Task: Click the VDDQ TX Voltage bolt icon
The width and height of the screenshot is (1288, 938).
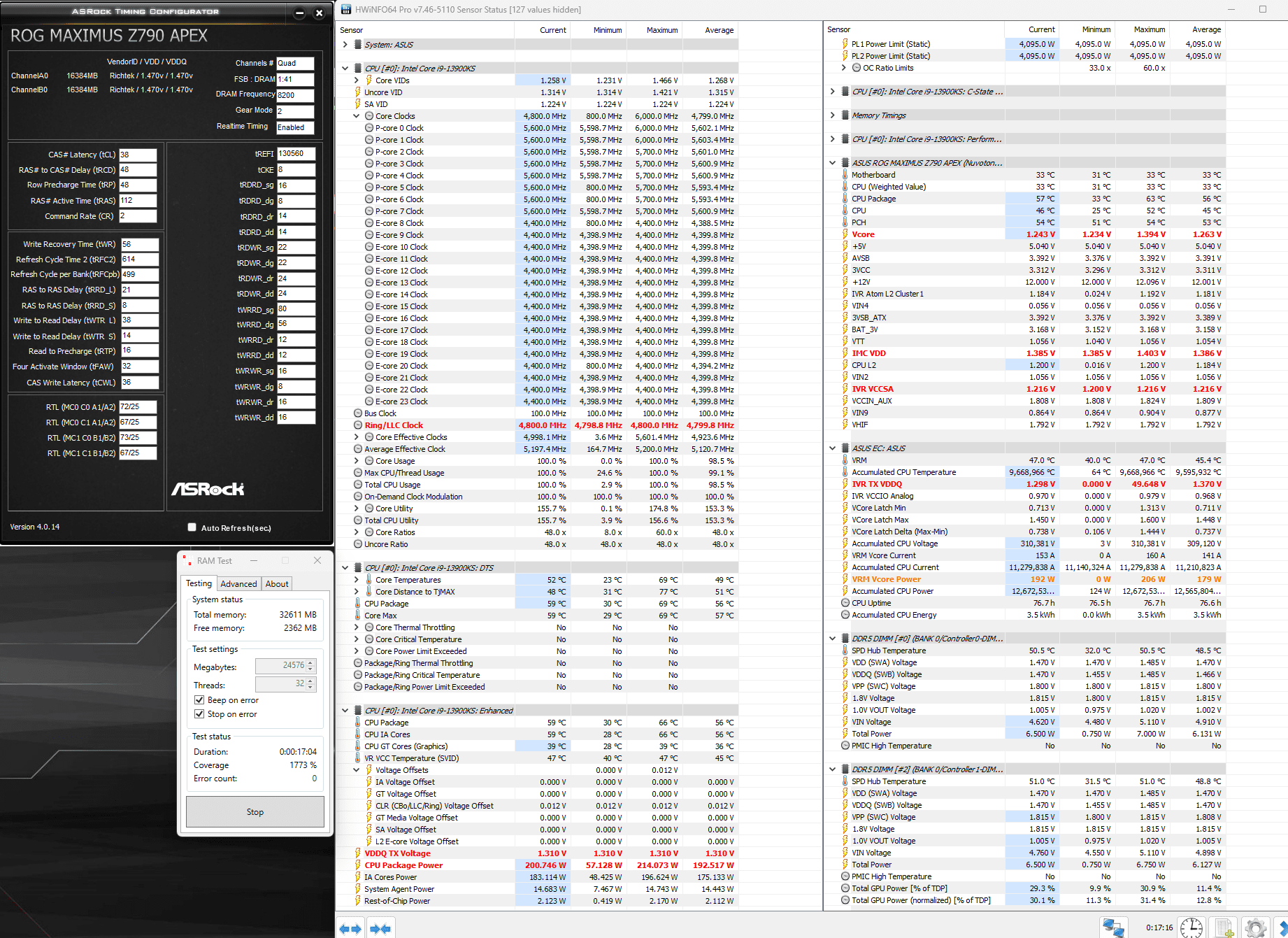Action: (x=358, y=853)
